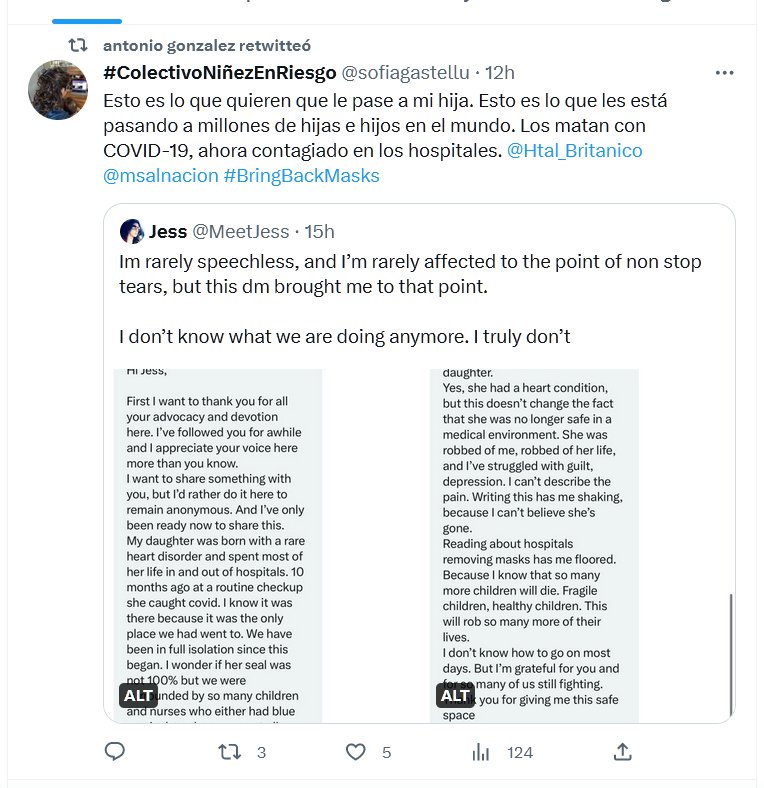This screenshot has height=788, width=764.
Task: Open the 12h tweet timestamp
Action: (x=499, y=73)
